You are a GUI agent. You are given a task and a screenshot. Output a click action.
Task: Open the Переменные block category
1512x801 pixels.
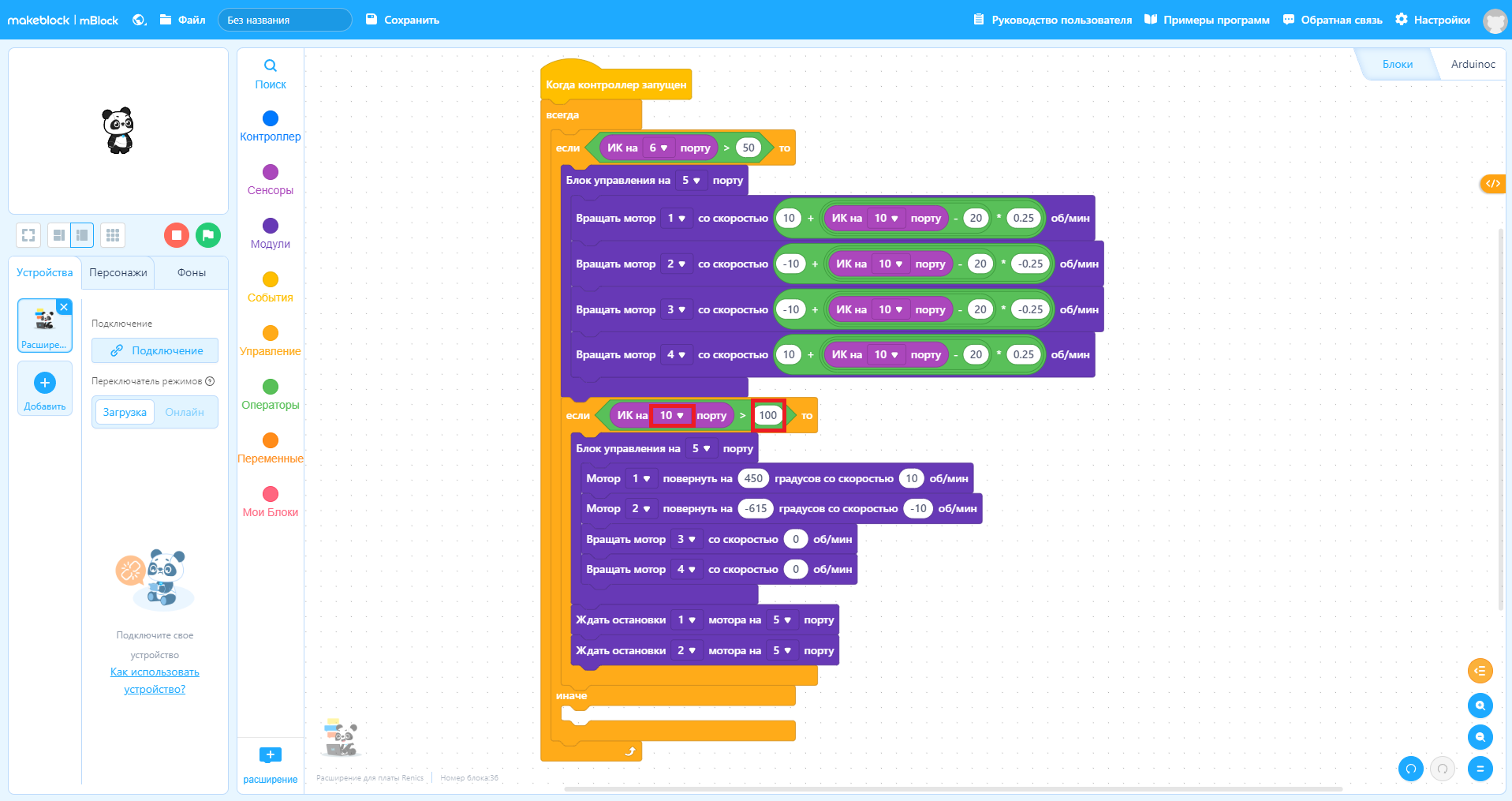[x=271, y=449]
